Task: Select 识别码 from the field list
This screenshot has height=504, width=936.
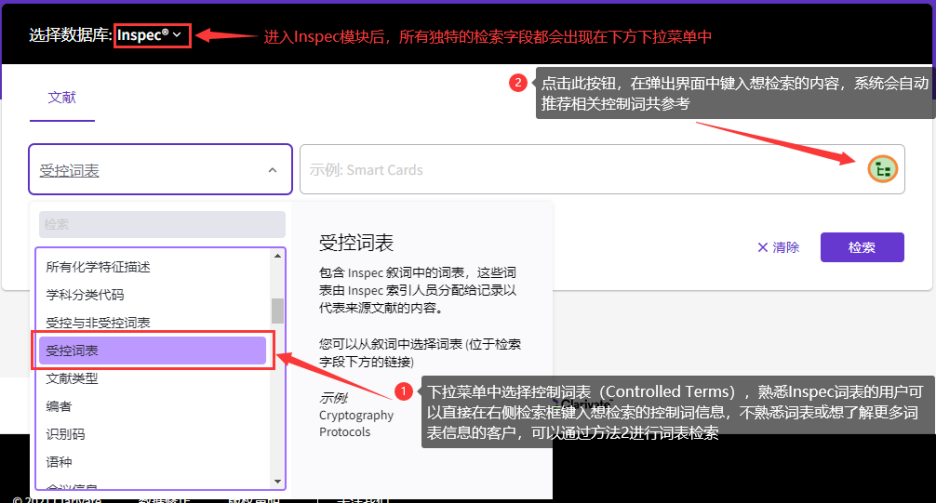Action: click(x=65, y=434)
